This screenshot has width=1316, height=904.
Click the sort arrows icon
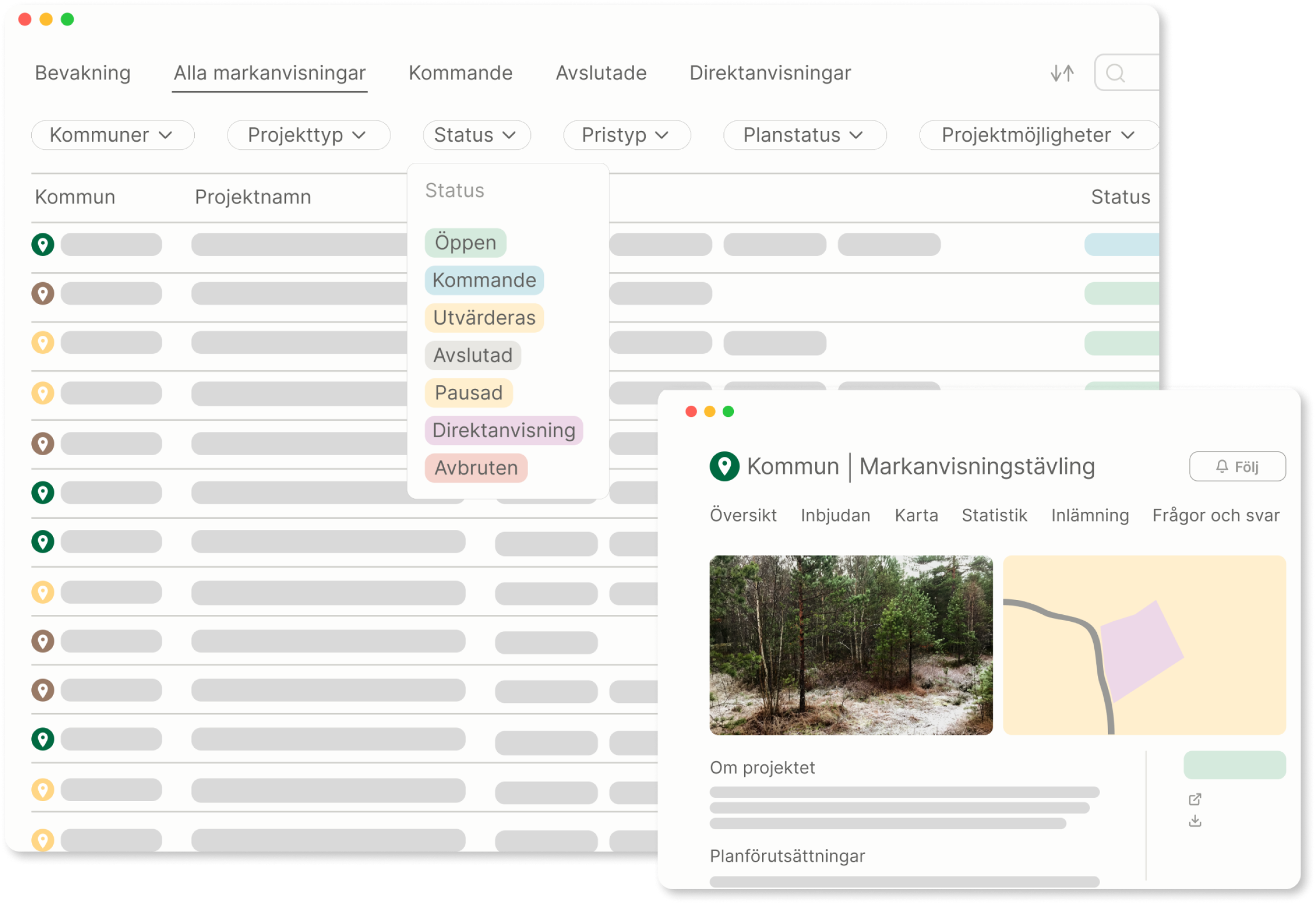[x=1062, y=73]
